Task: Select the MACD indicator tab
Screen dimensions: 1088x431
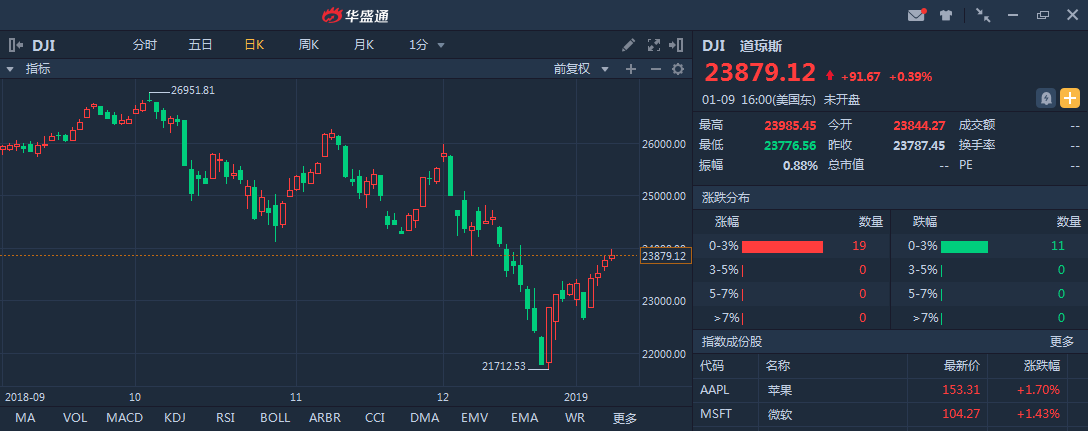Action: (x=125, y=418)
